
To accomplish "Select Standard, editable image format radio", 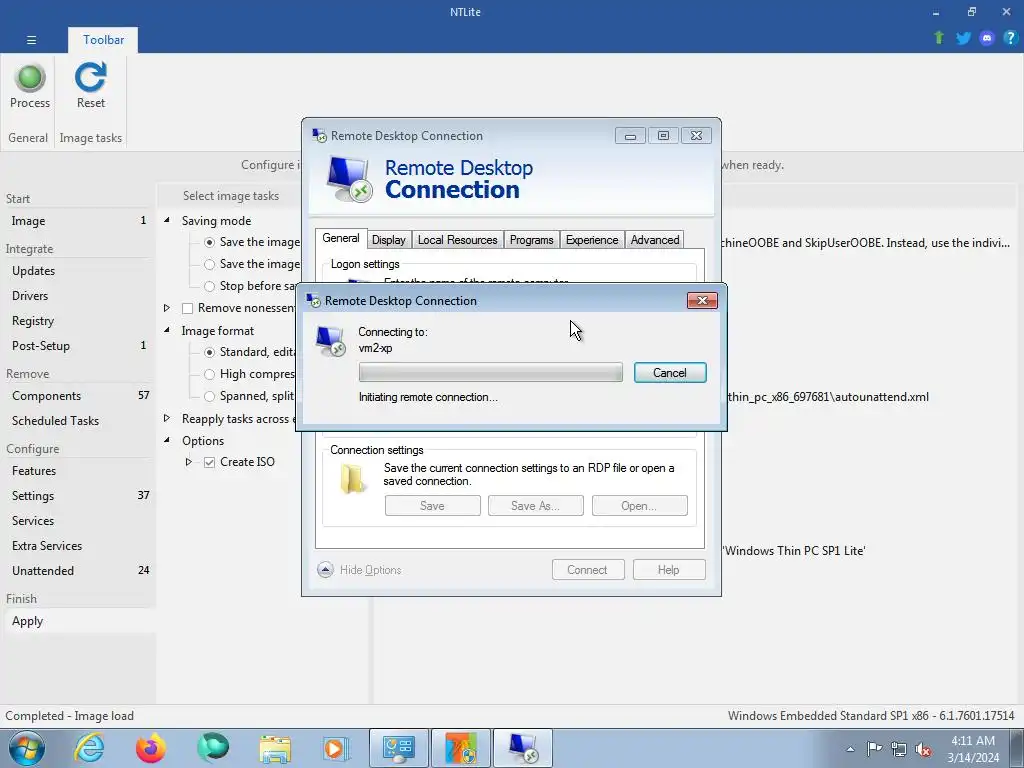I will (x=209, y=353).
